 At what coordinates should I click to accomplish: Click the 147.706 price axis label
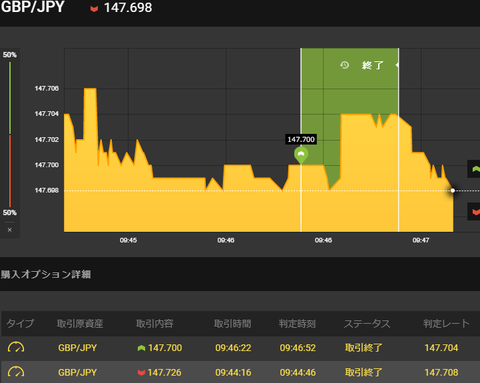pyautogui.click(x=47, y=88)
